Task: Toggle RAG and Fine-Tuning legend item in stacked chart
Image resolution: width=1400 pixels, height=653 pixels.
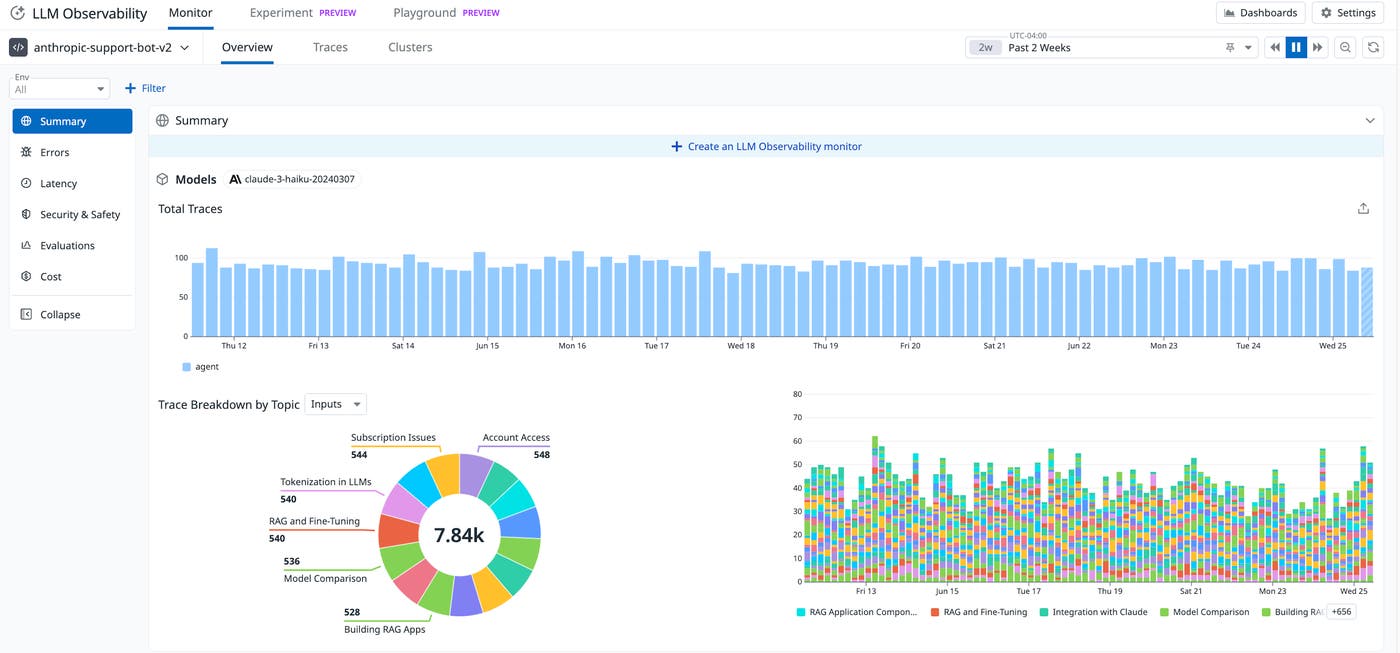Action: 978,612
